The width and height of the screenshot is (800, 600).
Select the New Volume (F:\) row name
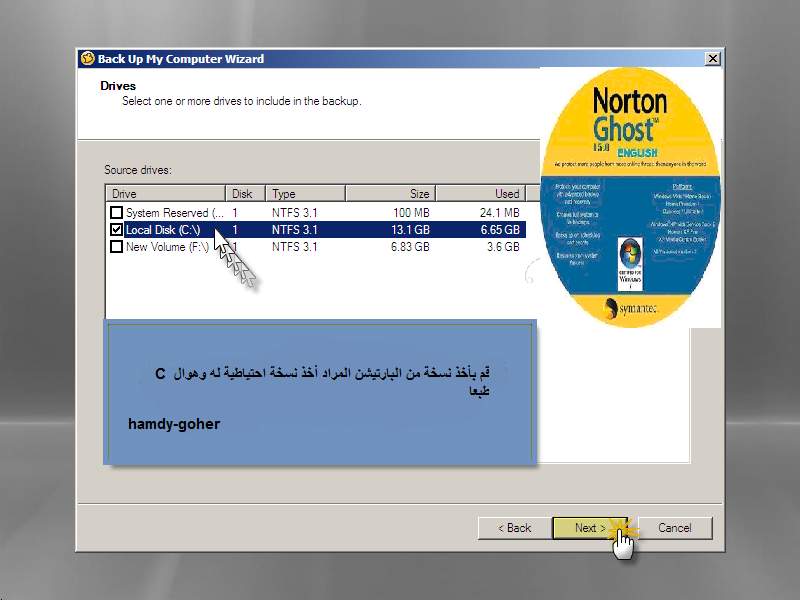click(167, 247)
